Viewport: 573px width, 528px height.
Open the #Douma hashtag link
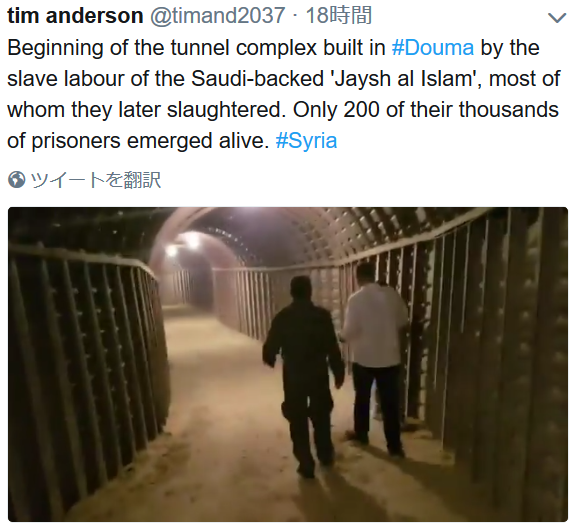433,48
